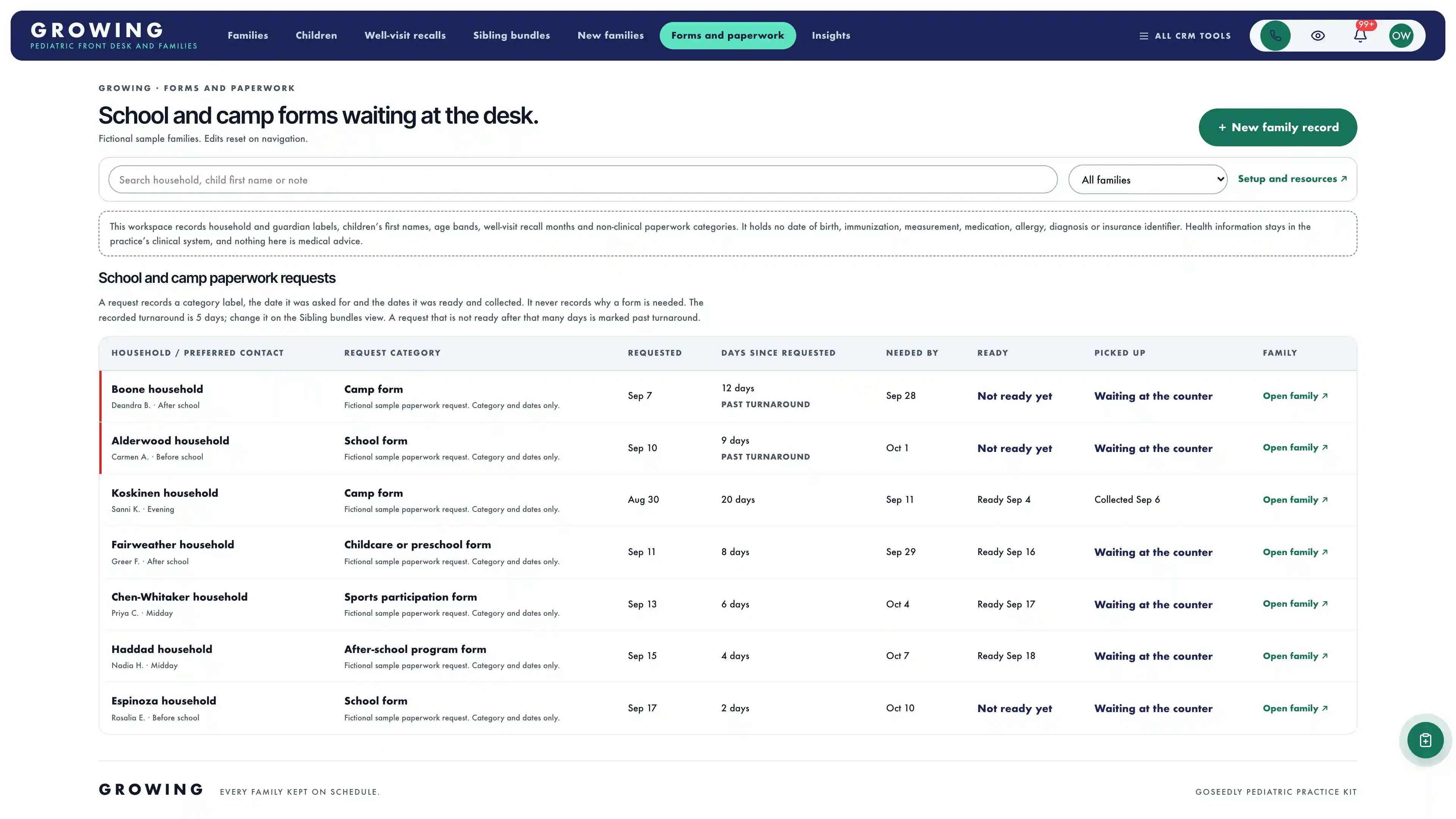This screenshot has height=819, width=1456.
Task: Click the floating clipboard button
Action: pyautogui.click(x=1425, y=740)
